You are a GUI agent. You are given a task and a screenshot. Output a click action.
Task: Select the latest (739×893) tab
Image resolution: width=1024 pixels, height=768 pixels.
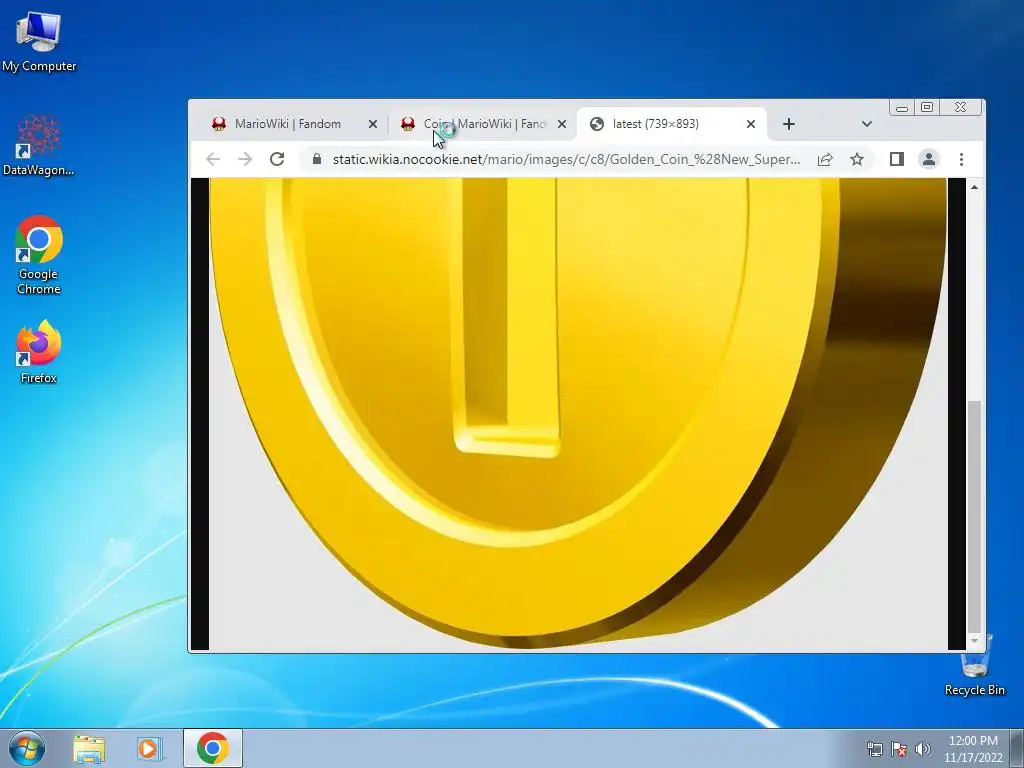coord(671,124)
